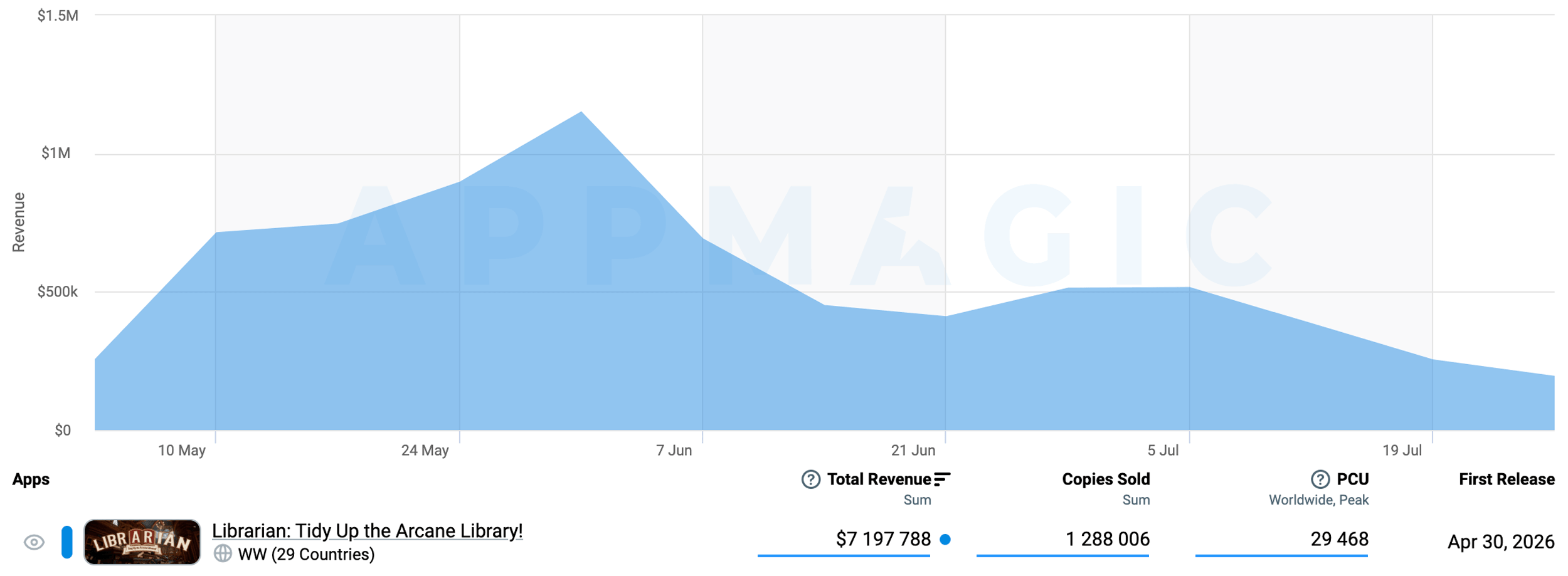Select the 1 288 006 copies sold value
This screenshot has height=576, width=1568.
click(1108, 539)
